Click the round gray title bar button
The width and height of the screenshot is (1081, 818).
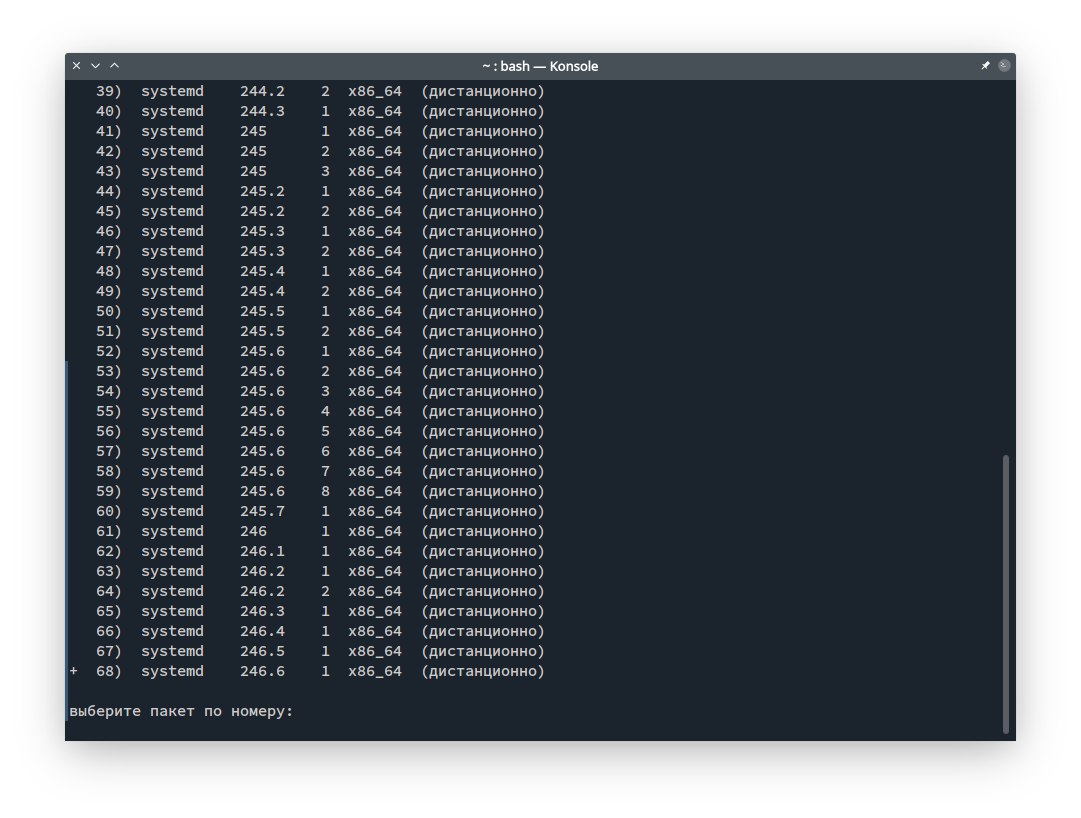[x=1004, y=65]
